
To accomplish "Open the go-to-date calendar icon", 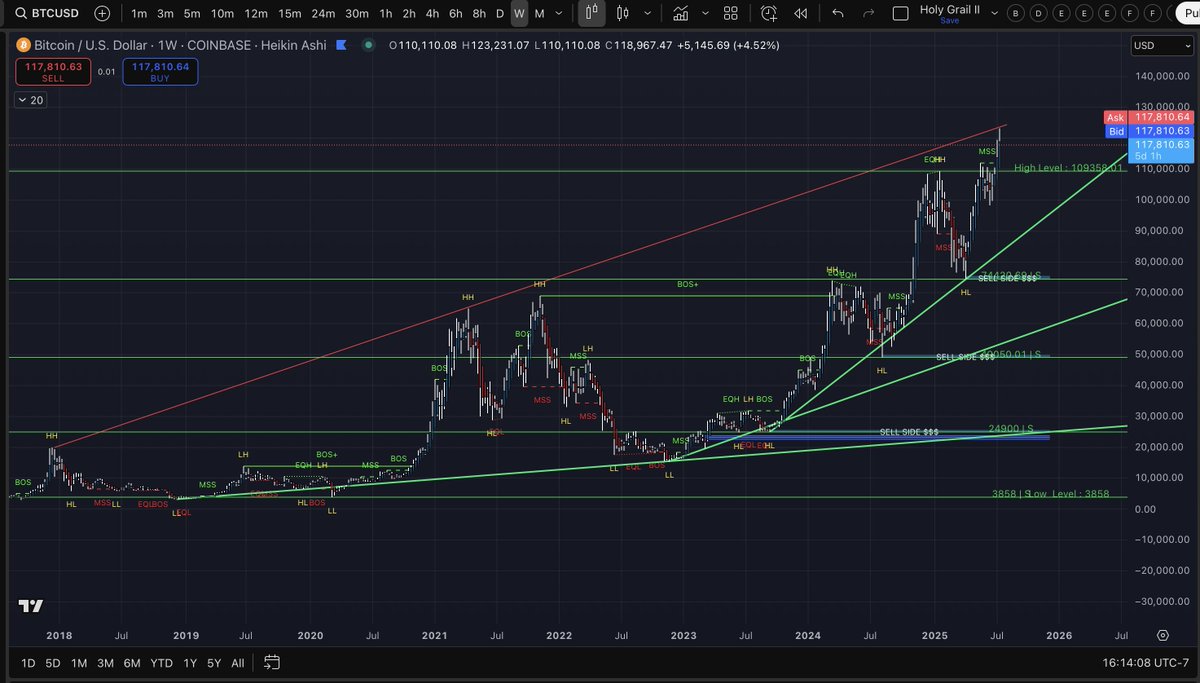I will click(271, 662).
